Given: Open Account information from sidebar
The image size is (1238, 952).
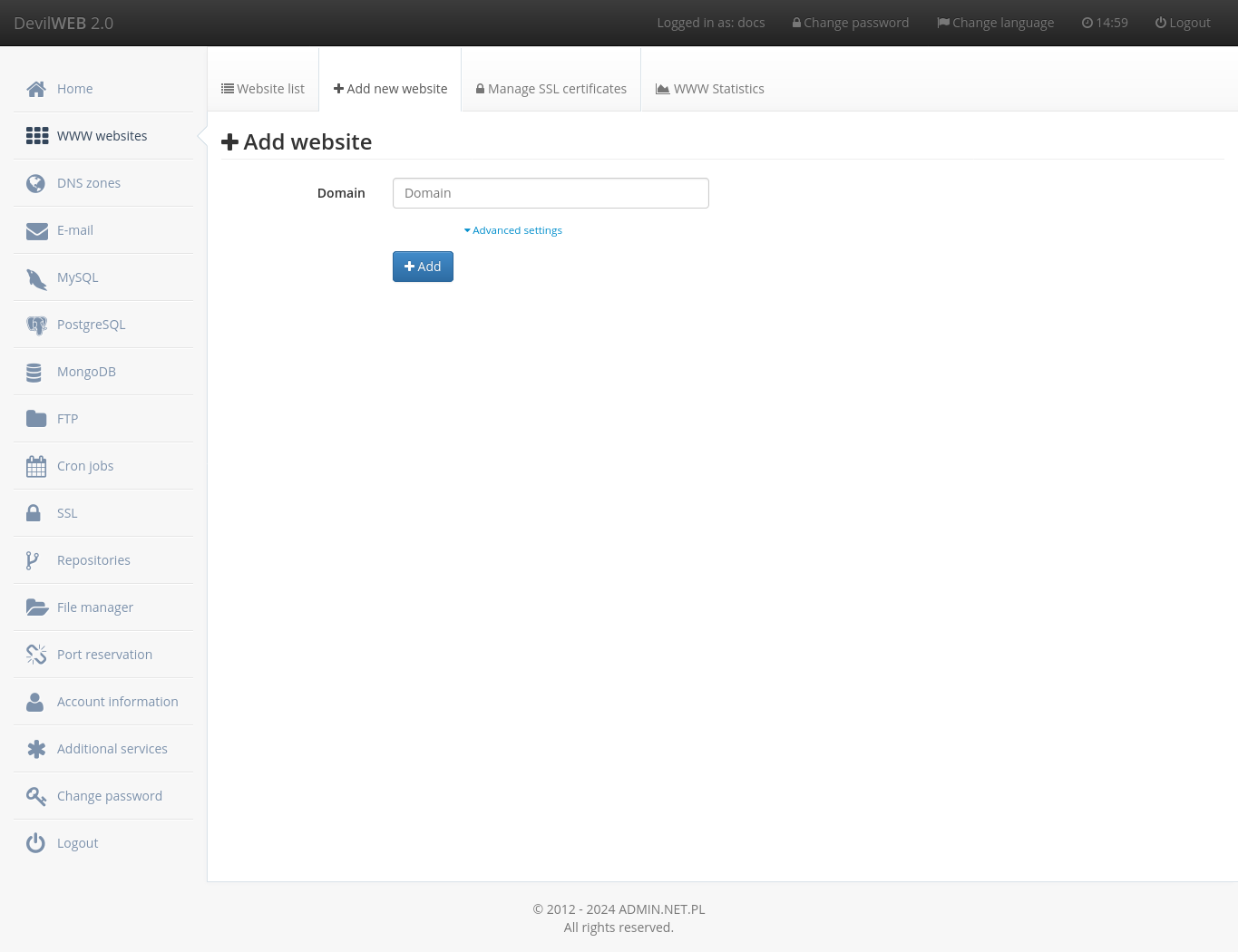Looking at the screenshot, I should (117, 701).
